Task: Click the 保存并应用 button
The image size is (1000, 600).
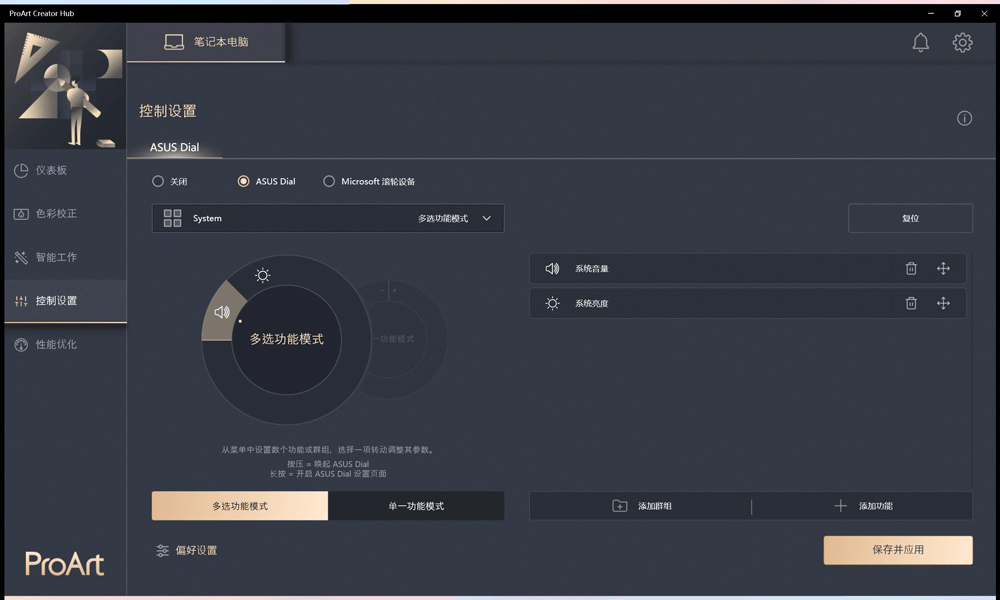Action: point(898,550)
